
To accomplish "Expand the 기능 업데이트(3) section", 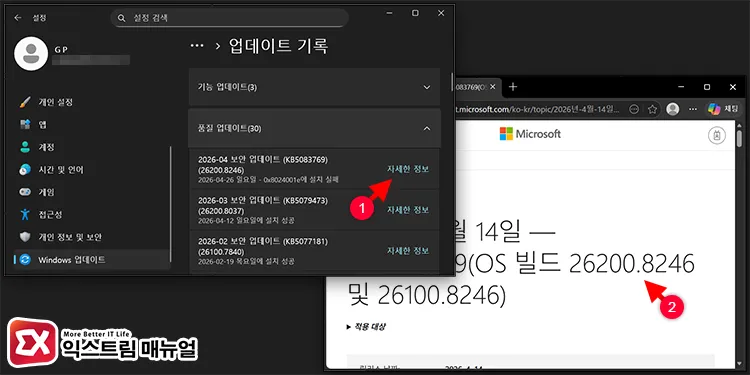I will coord(314,87).
